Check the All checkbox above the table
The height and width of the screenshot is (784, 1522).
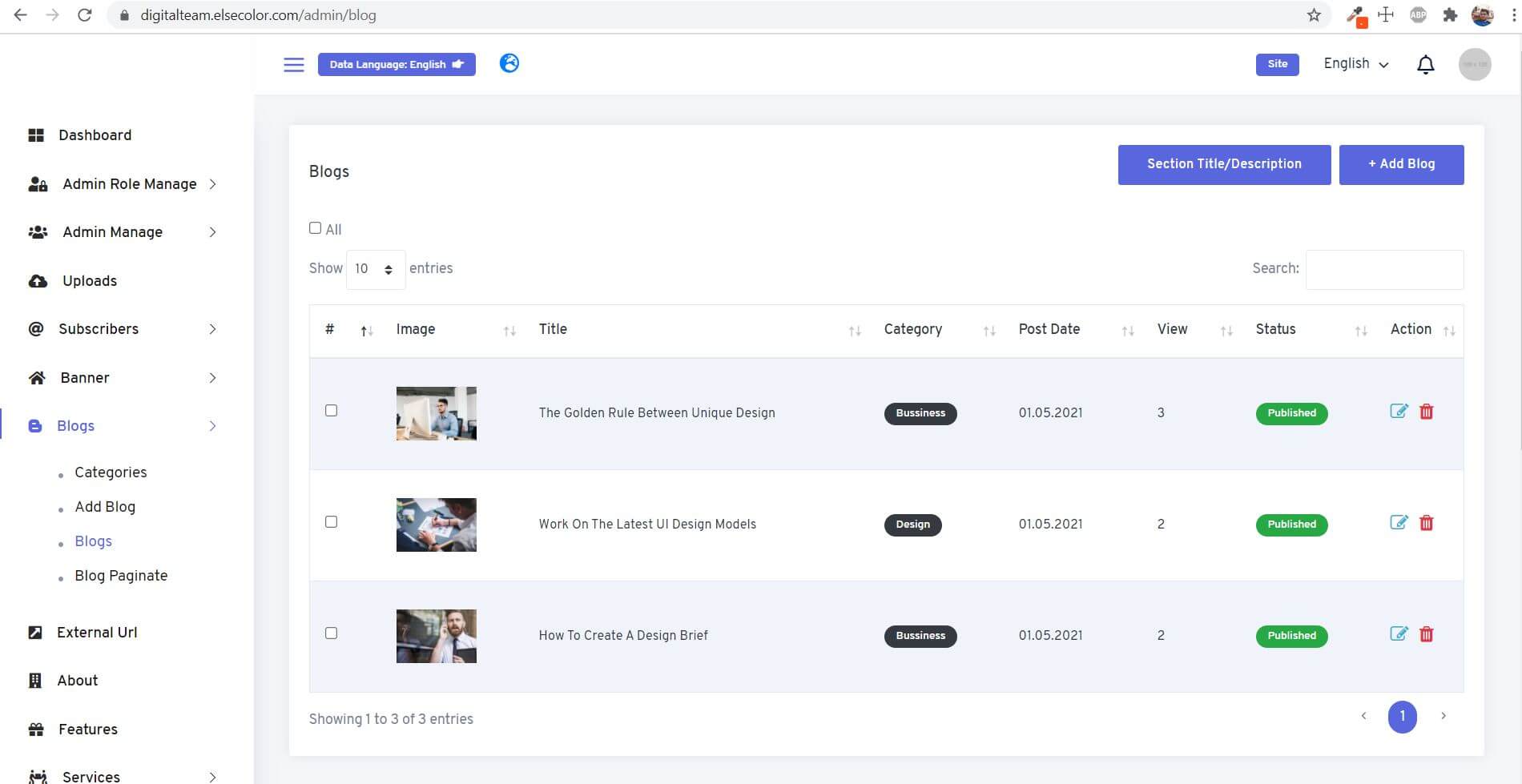(315, 227)
